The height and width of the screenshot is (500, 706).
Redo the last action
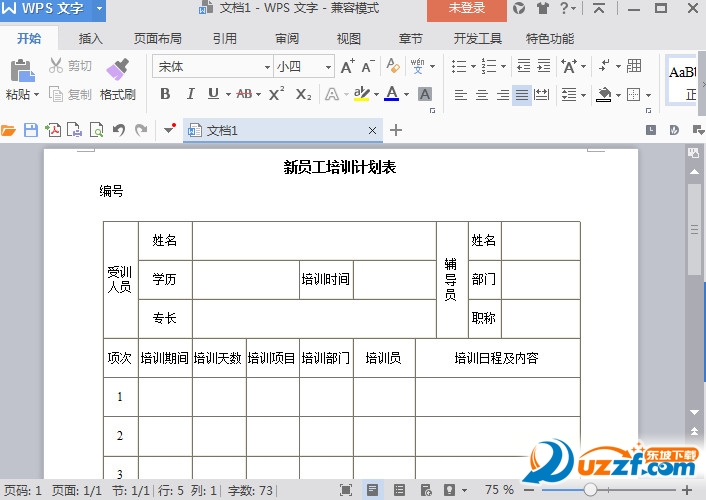tap(141, 130)
